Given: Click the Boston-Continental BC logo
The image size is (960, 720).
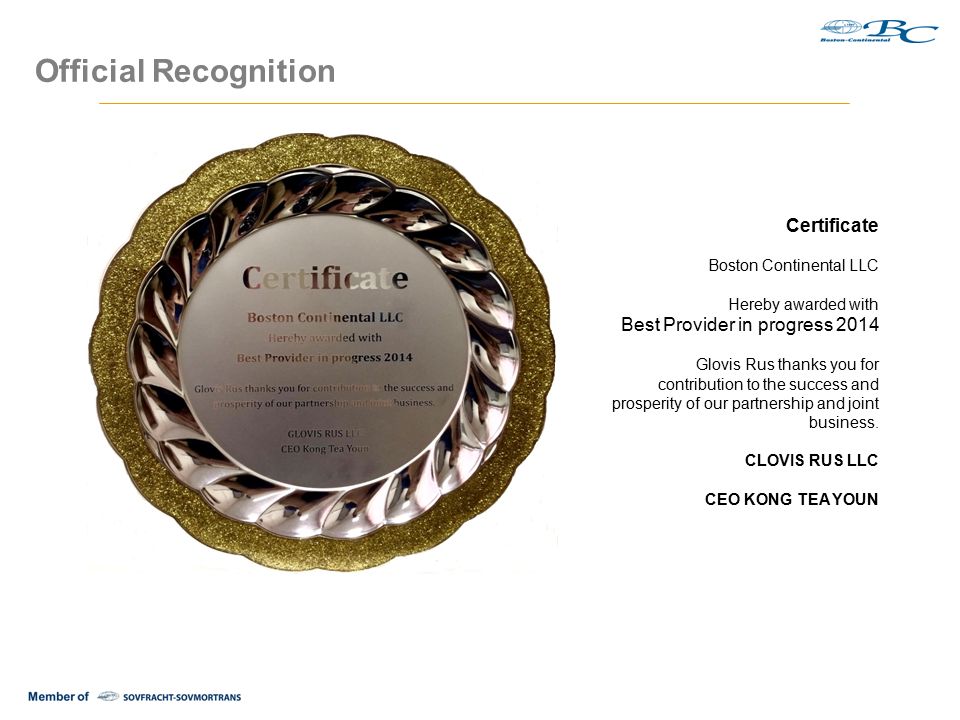Looking at the screenshot, I should coord(879,31).
